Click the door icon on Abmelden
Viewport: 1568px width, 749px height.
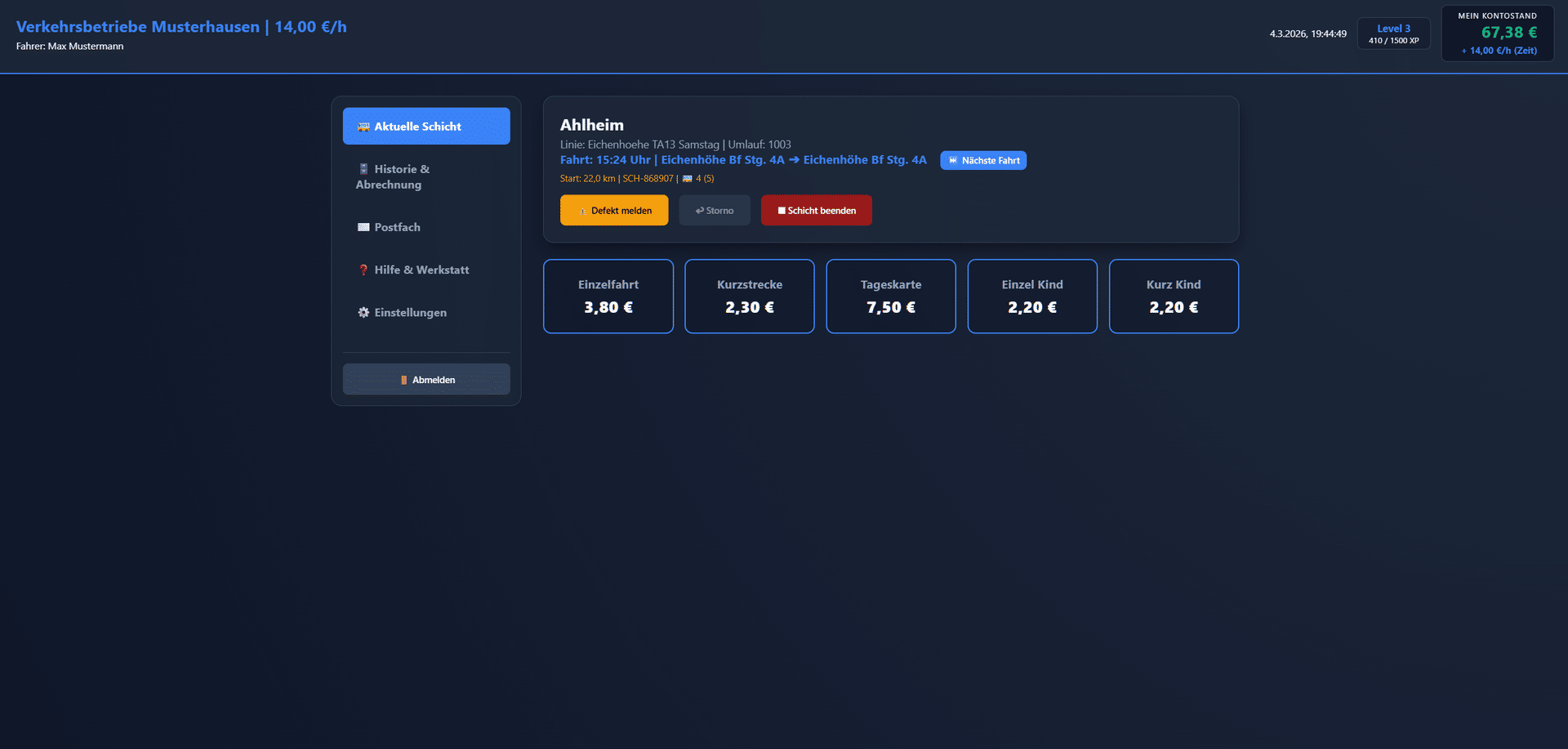[403, 380]
